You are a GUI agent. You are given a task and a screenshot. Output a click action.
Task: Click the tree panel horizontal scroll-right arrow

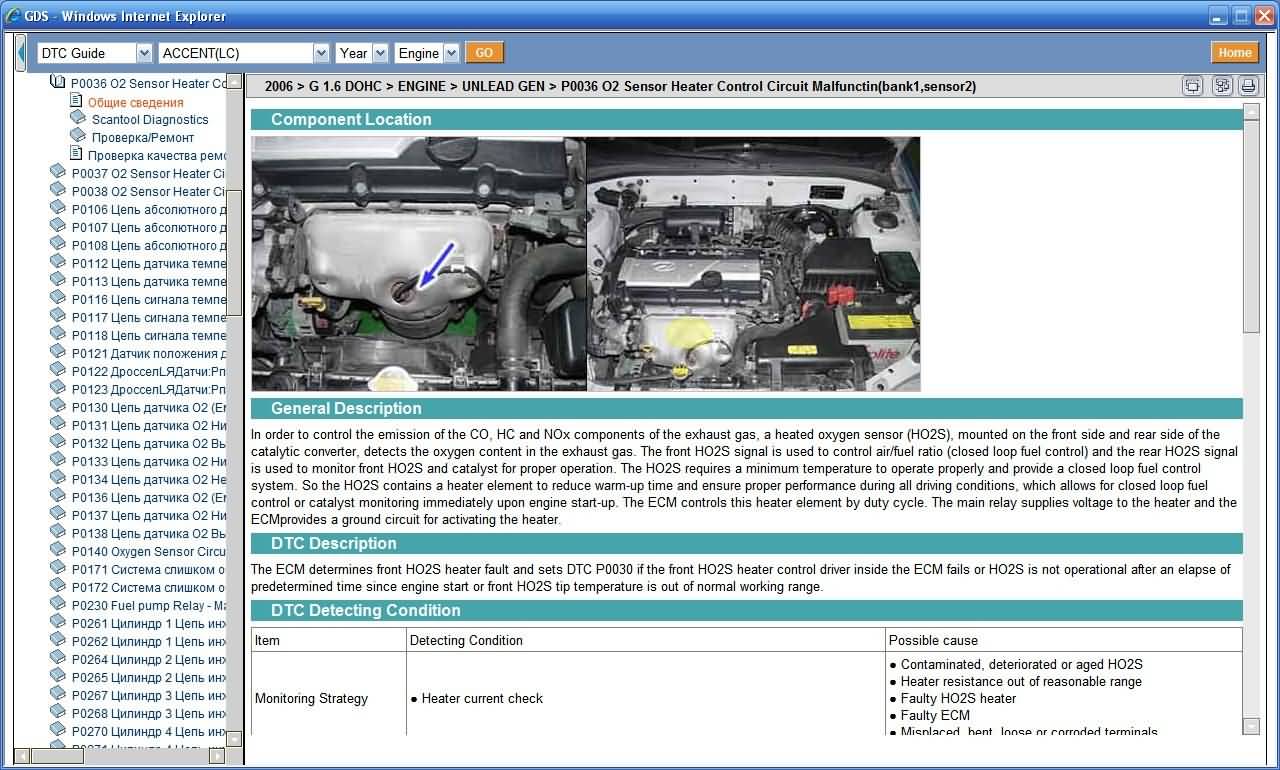217,756
